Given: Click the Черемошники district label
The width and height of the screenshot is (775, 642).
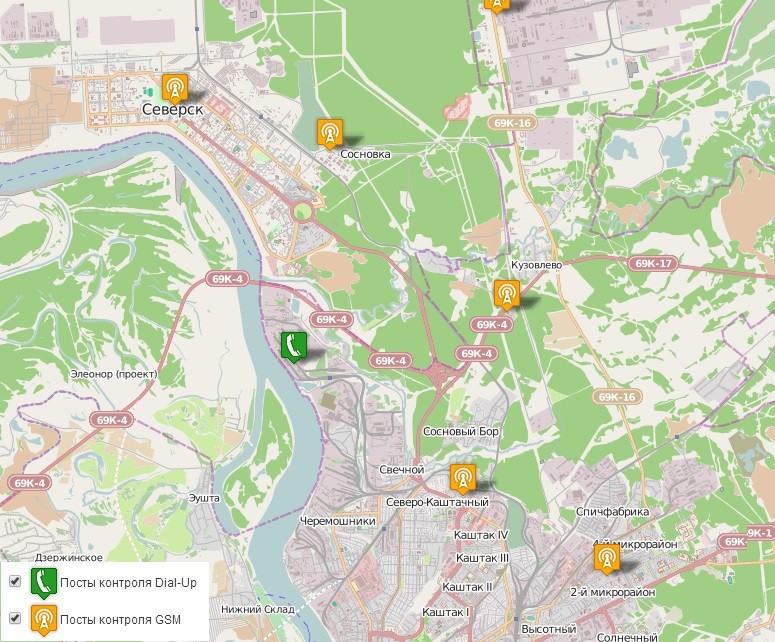Looking at the screenshot, I should tap(337, 521).
